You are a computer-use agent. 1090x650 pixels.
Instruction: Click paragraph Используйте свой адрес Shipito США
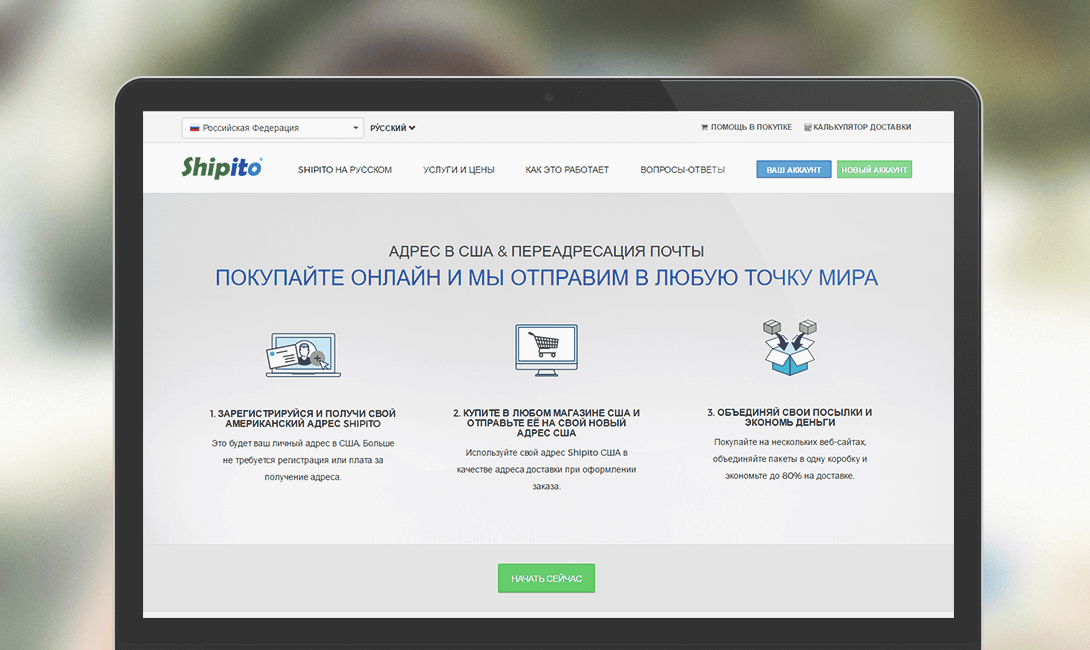[546, 469]
